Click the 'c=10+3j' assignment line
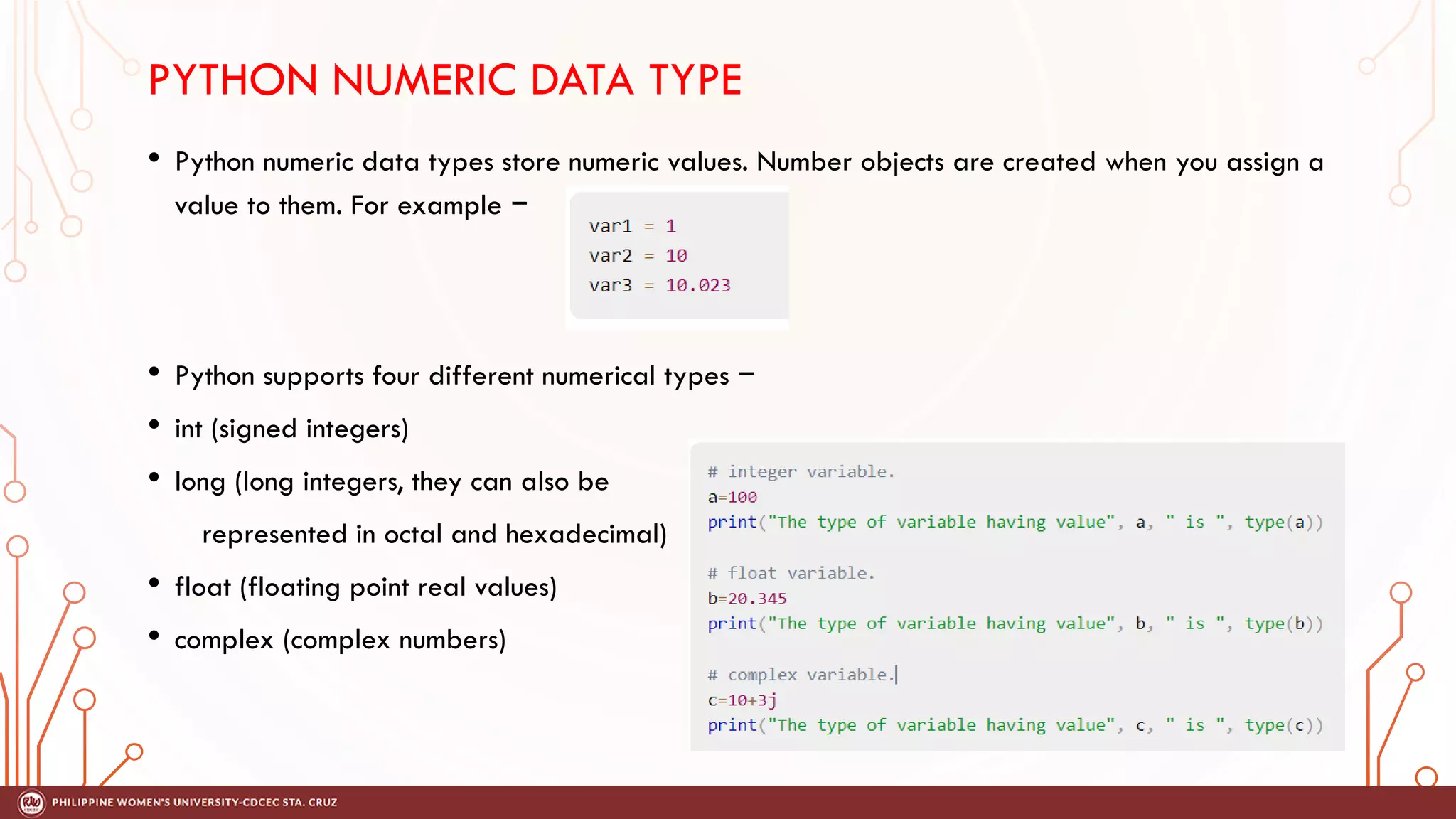 point(742,700)
